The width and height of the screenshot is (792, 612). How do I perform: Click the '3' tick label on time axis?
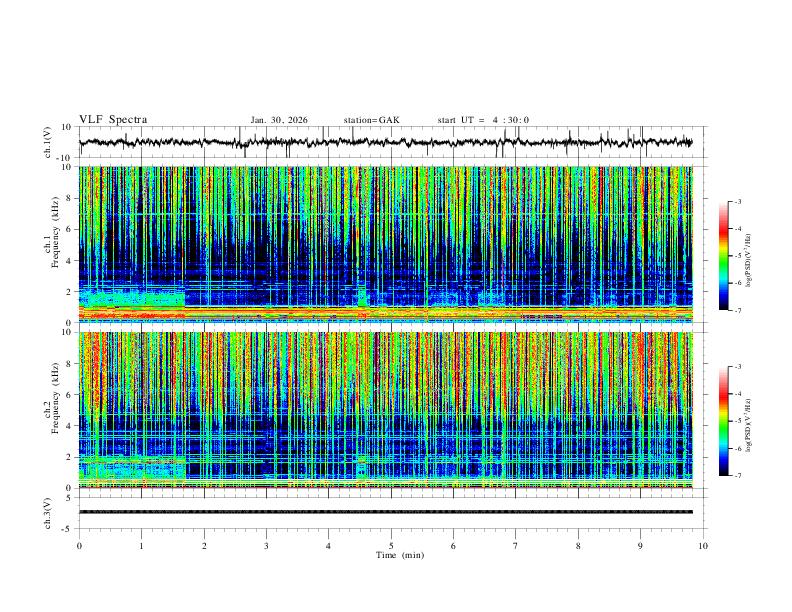[x=266, y=546]
